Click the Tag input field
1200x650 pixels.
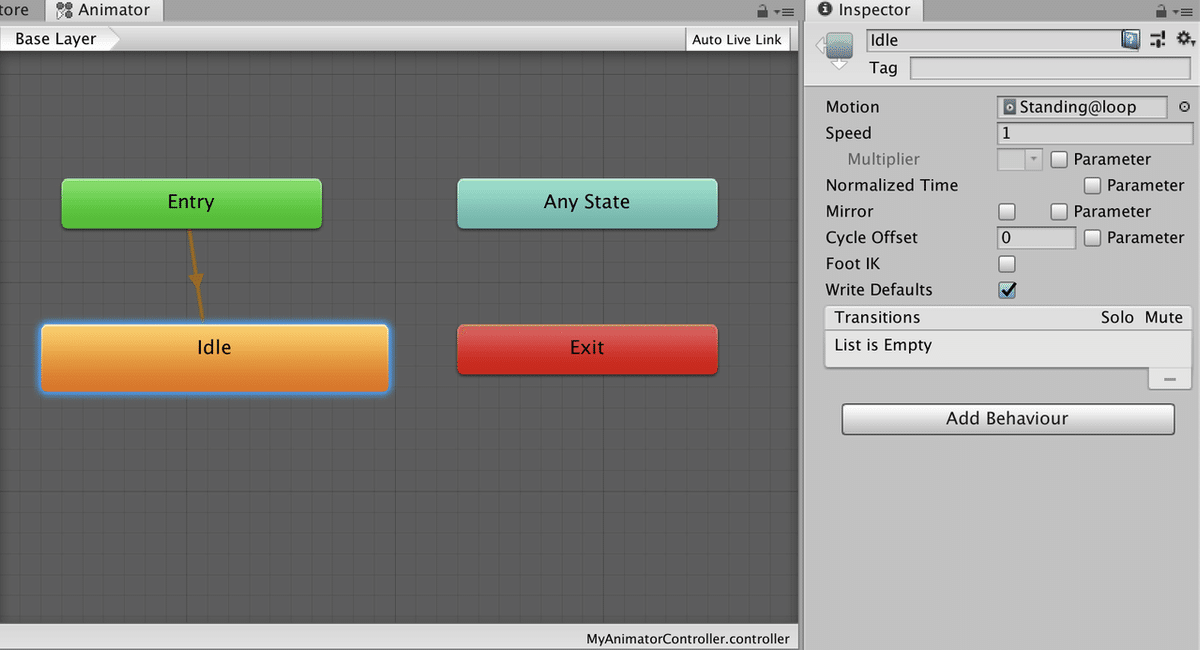point(1050,68)
